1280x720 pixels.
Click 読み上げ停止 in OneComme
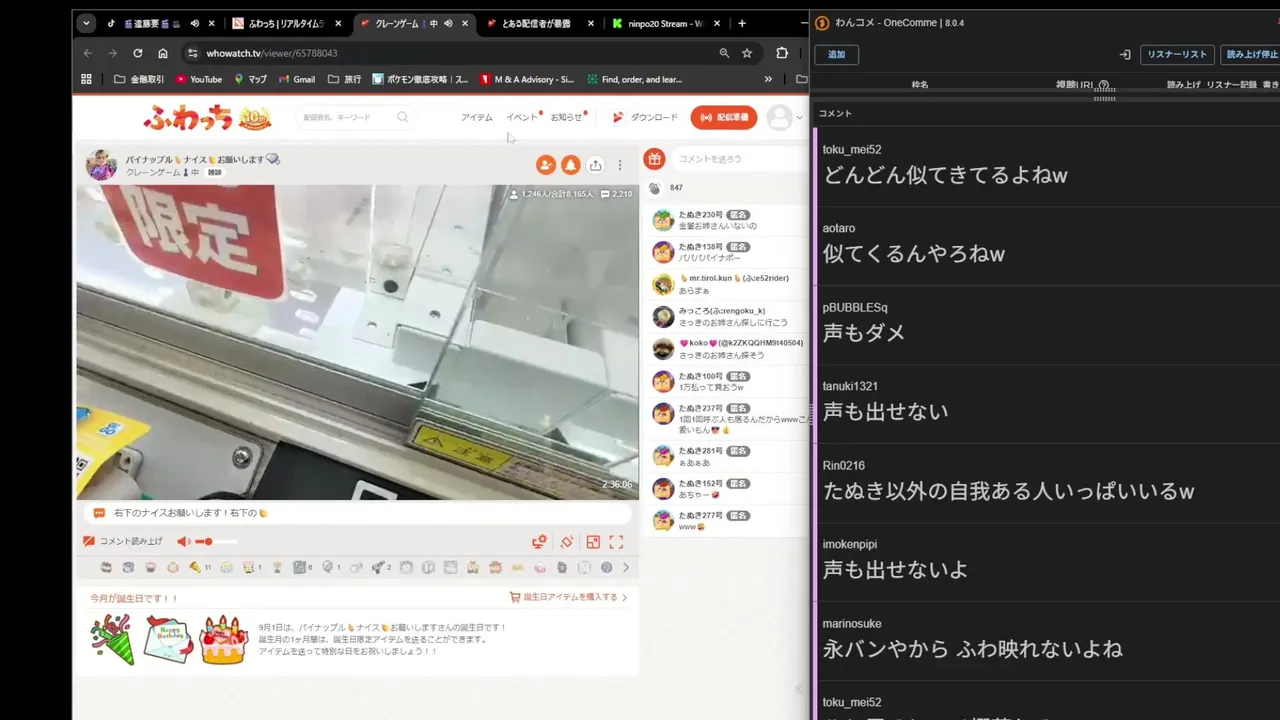tap(1250, 54)
